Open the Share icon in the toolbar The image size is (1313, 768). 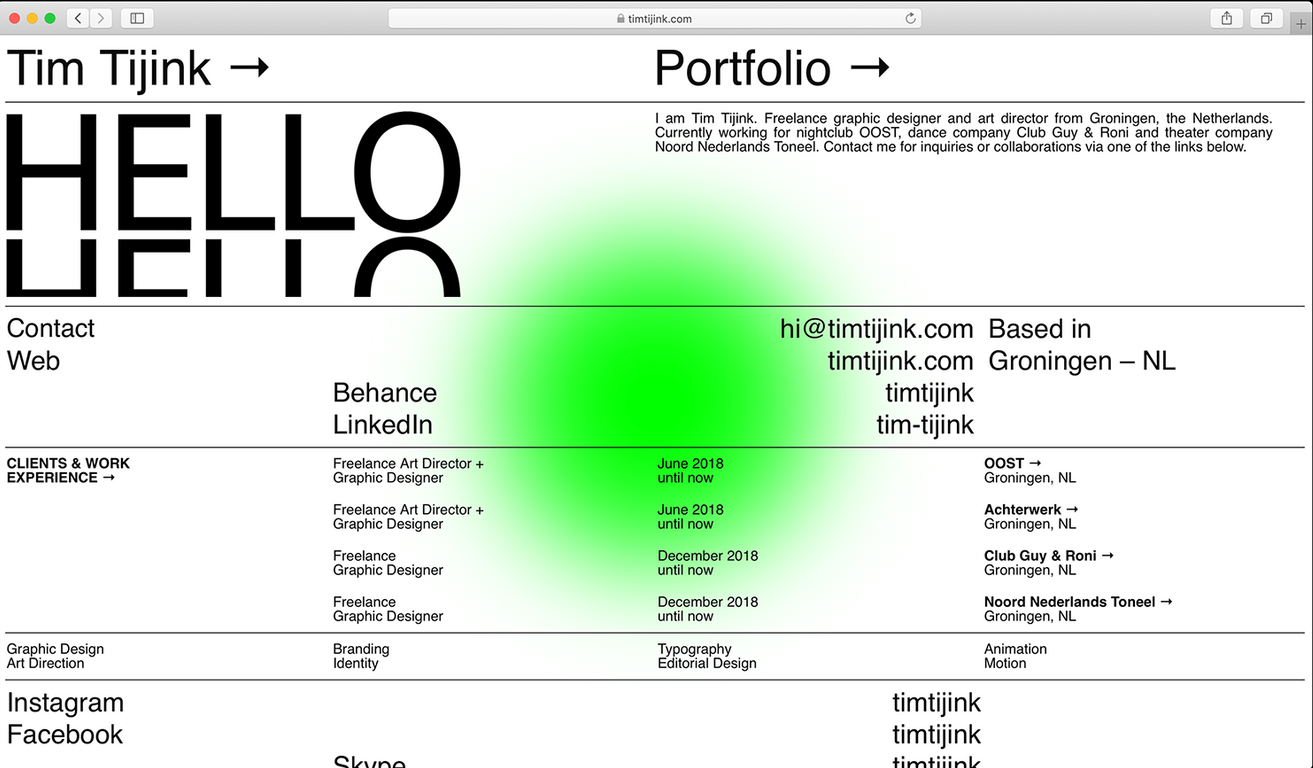pos(1226,18)
